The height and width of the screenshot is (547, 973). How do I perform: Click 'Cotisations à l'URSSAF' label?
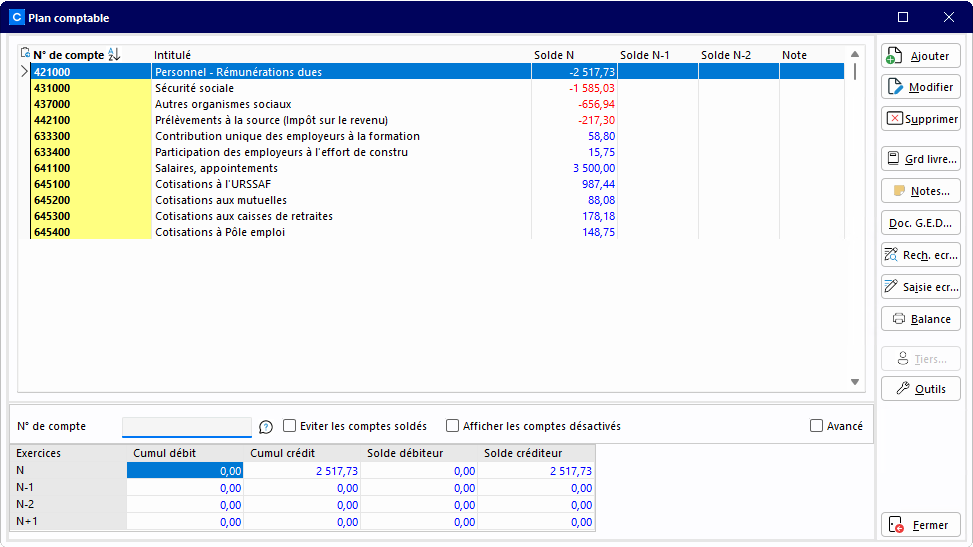(x=213, y=184)
